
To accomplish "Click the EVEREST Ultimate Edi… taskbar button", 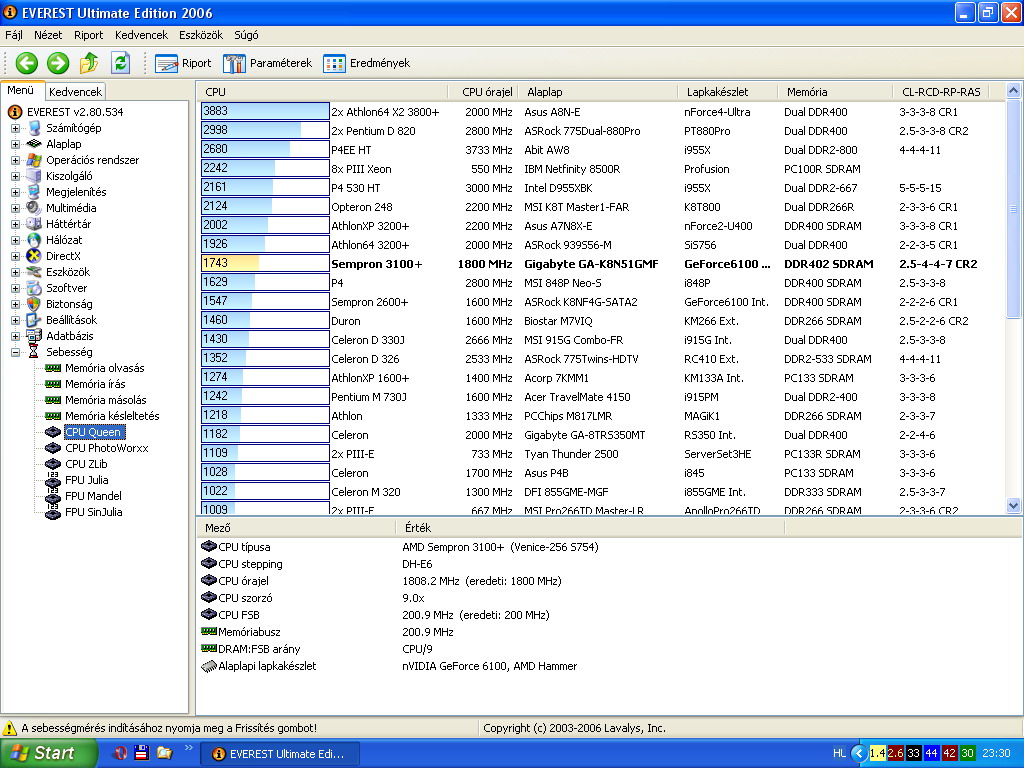I will (279, 754).
